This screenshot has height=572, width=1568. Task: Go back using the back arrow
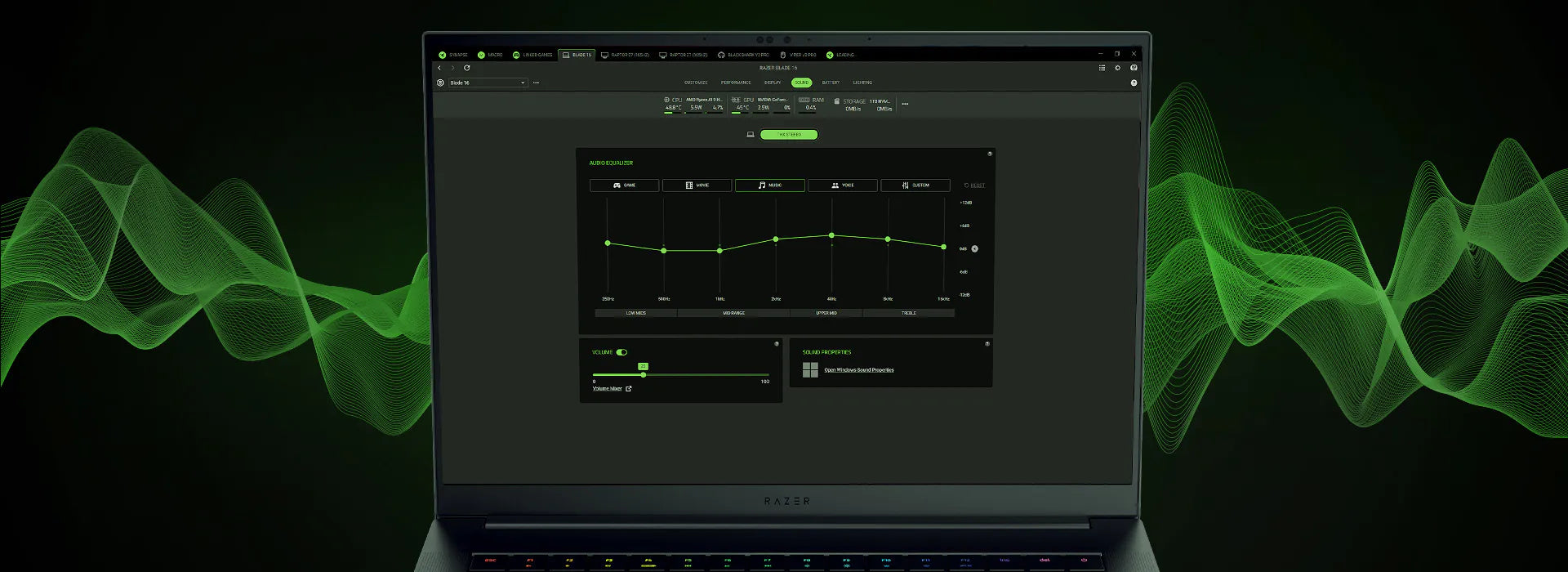click(x=439, y=68)
